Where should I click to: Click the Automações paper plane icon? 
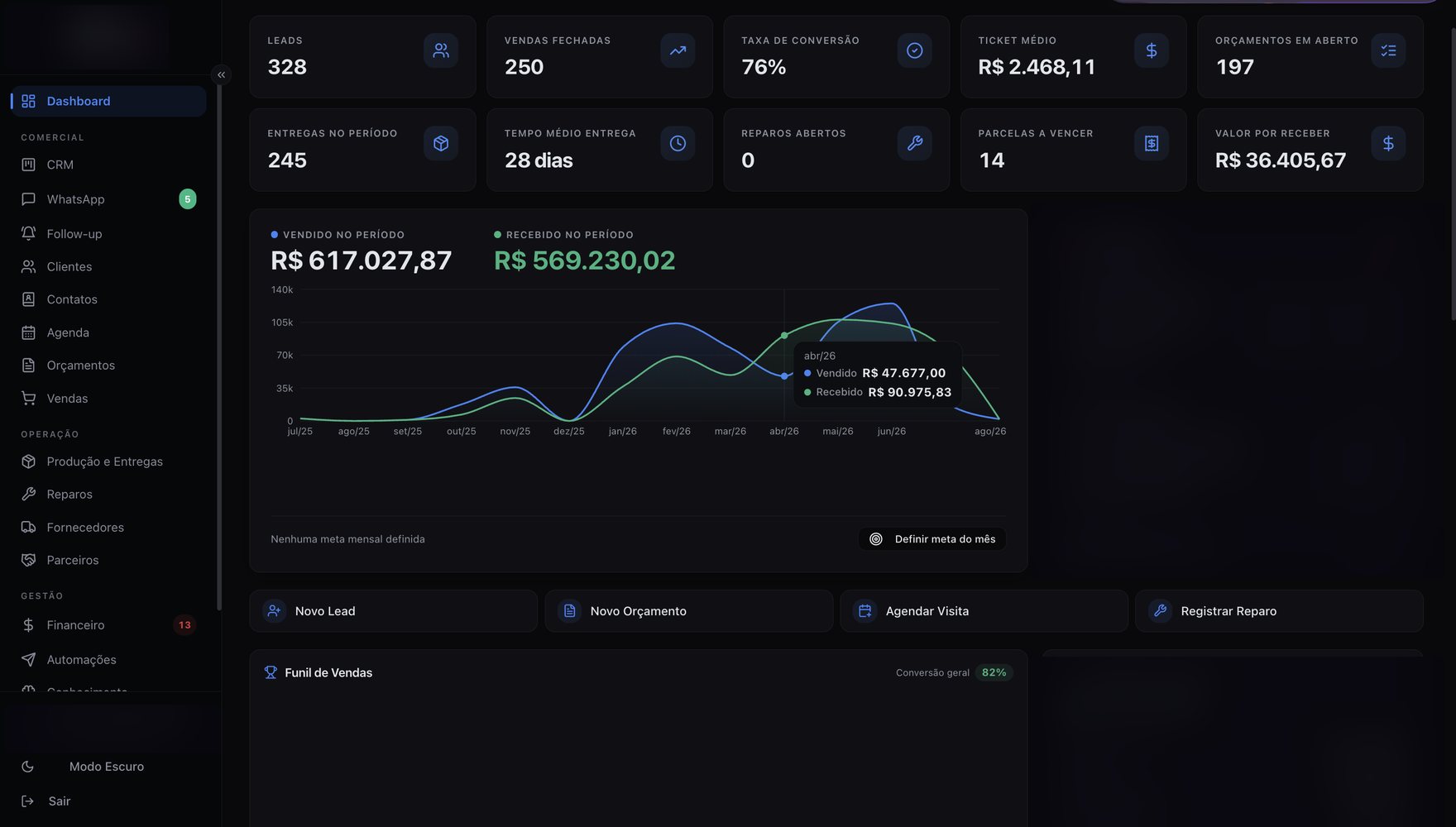(29, 660)
